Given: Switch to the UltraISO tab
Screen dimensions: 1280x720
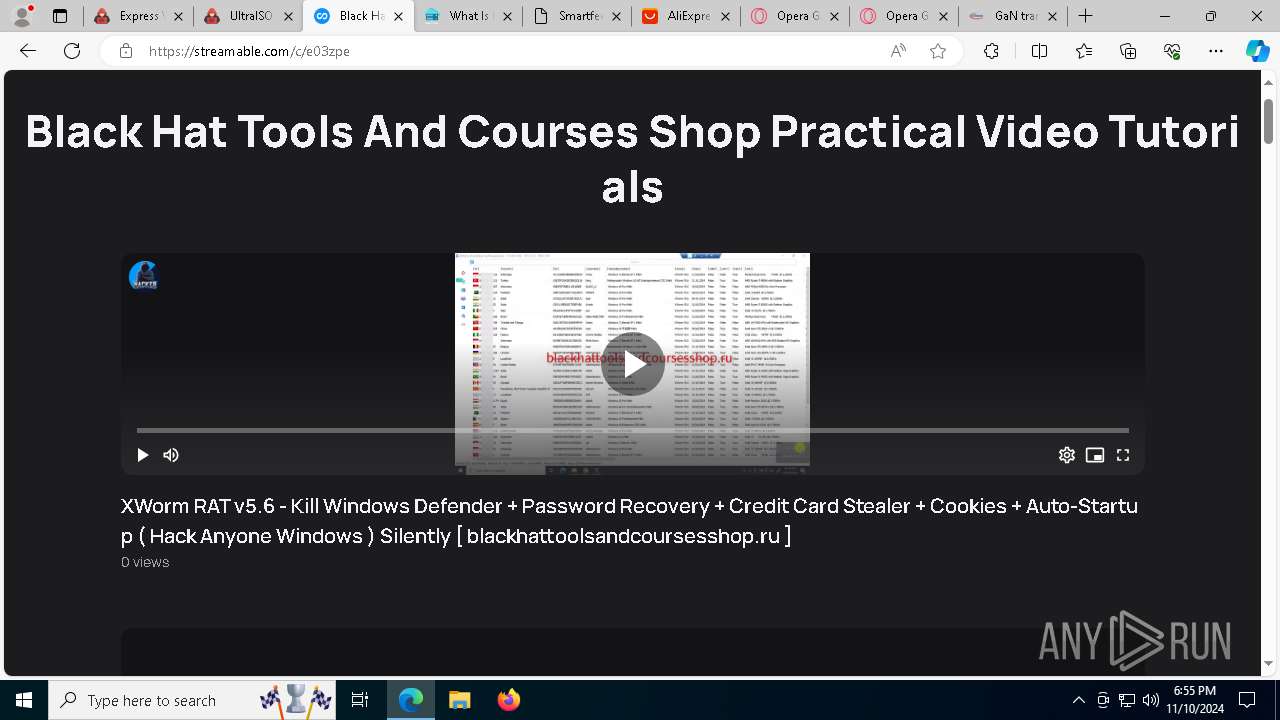Looking at the screenshot, I should click(248, 16).
